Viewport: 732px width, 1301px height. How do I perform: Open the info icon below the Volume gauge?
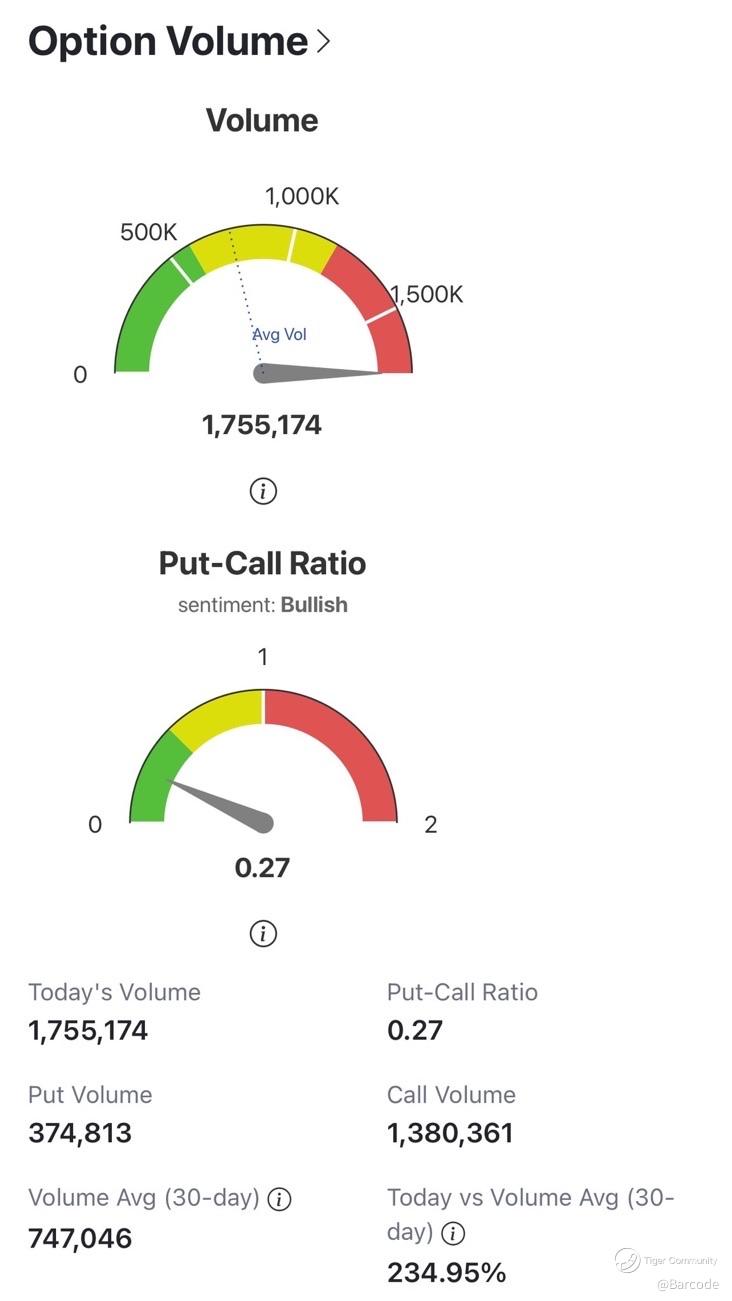coord(263,491)
